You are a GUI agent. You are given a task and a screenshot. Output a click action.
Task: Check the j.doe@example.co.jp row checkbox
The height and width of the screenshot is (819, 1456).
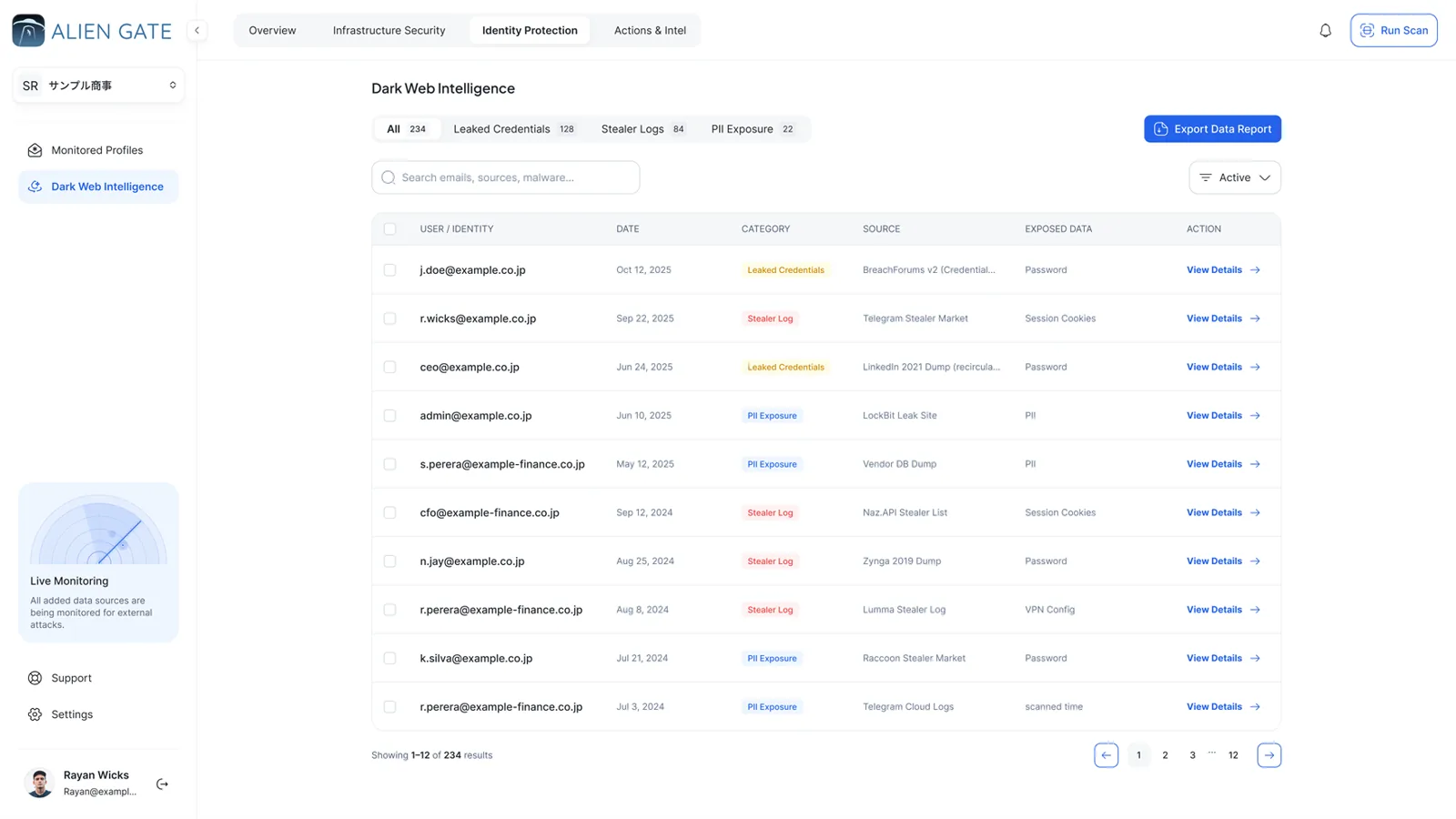tap(389, 270)
